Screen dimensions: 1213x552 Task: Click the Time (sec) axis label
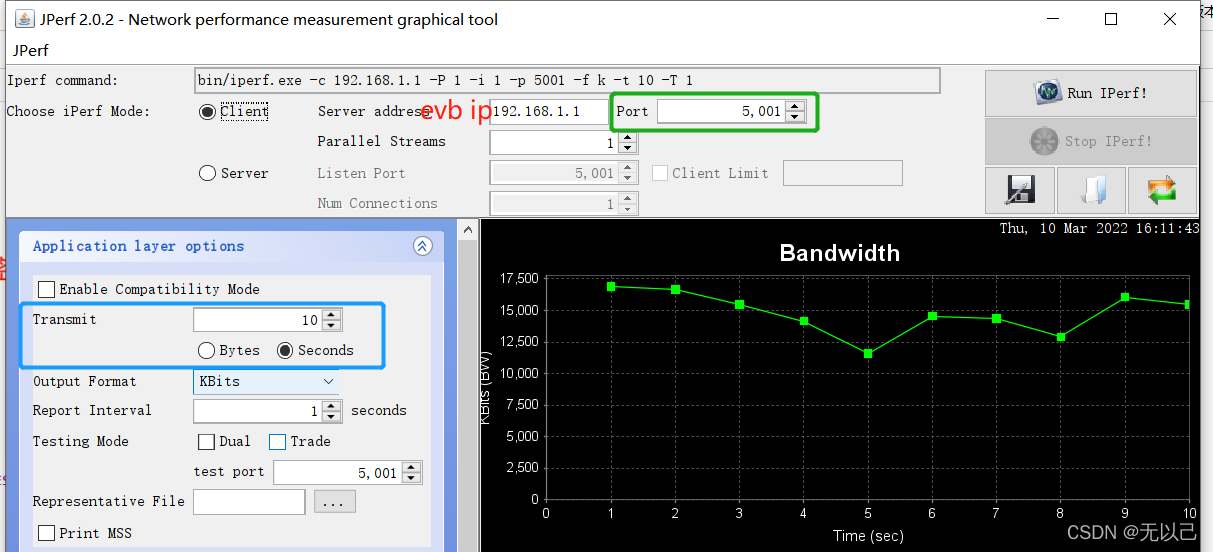click(868, 535)
